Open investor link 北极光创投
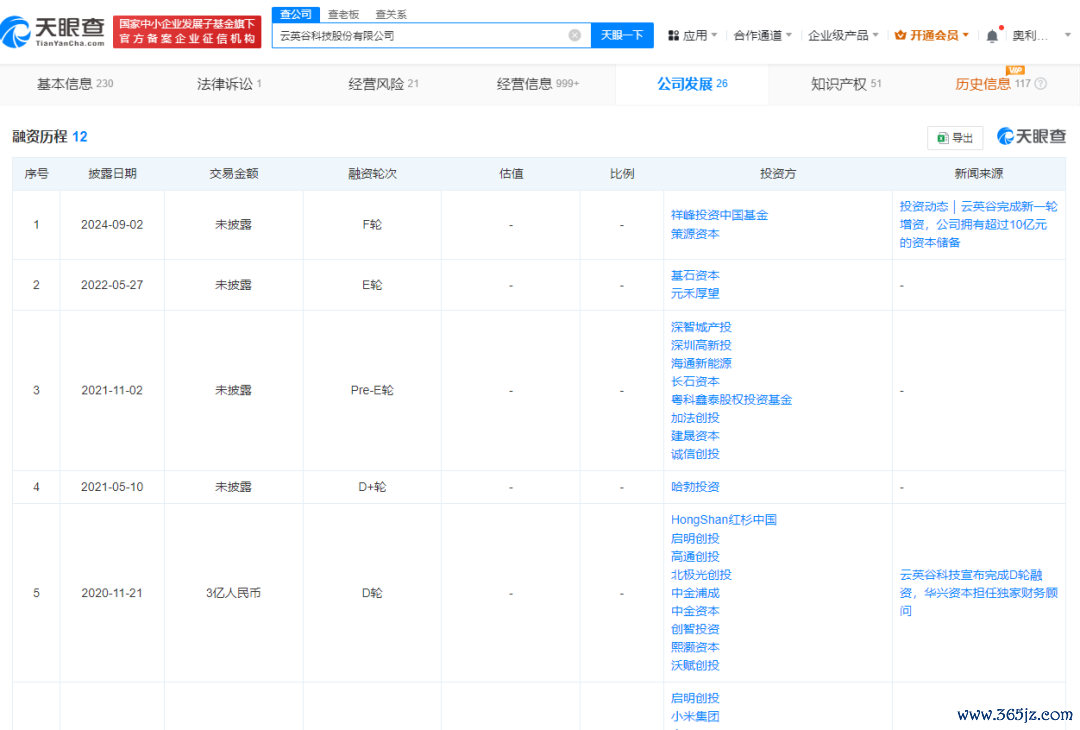 point(701,575)
